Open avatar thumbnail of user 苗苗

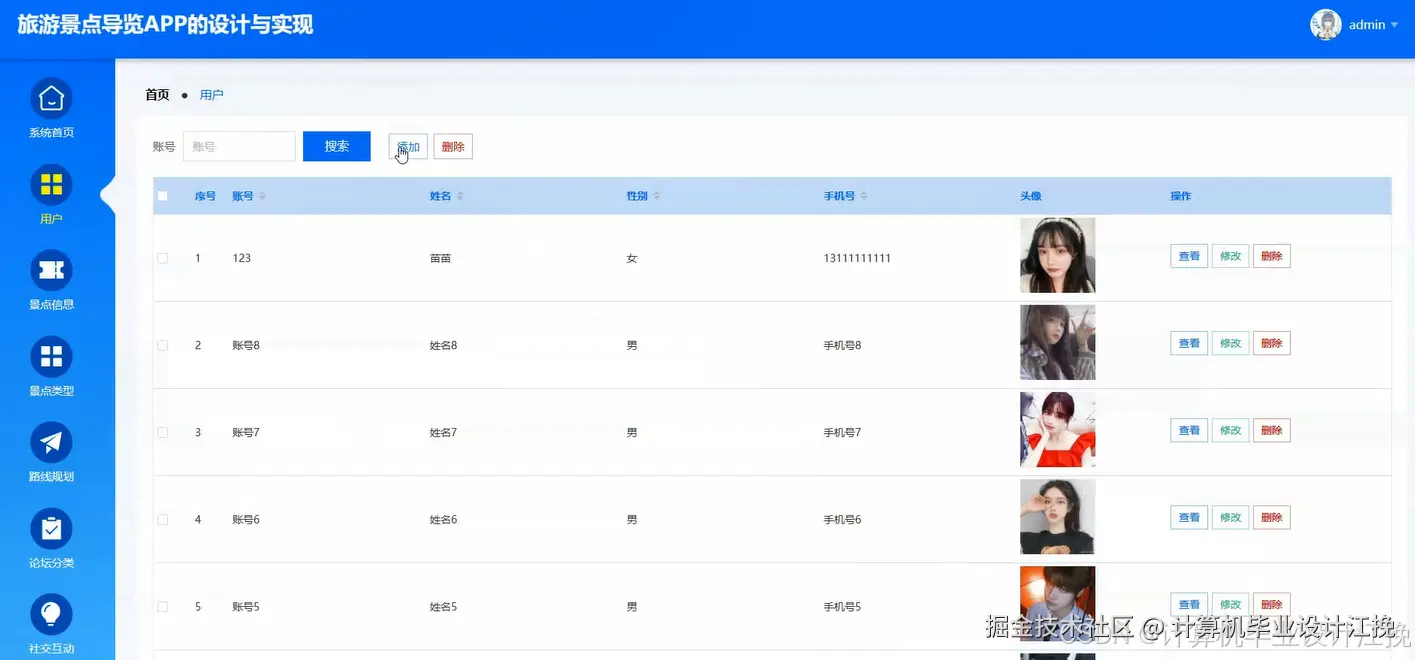point(1057,255)
